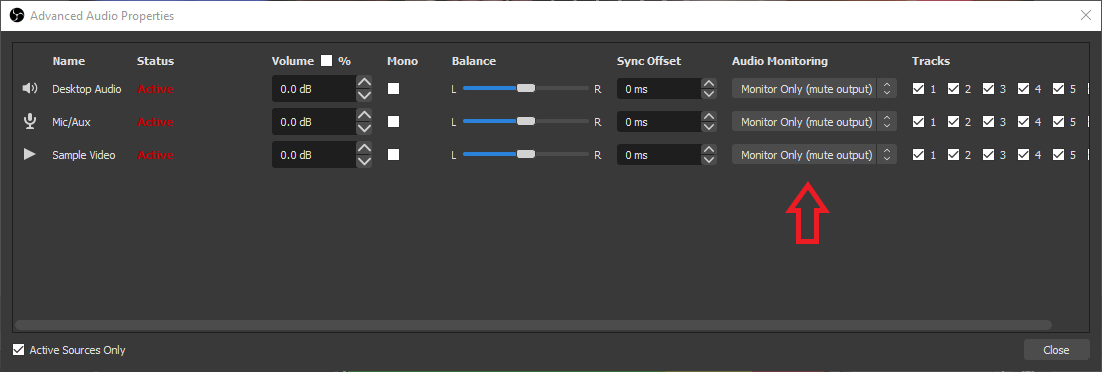Uncheck track 3 for Sample Video
The width and height of the screenshot is (1102, 372).
pos(988,154)
